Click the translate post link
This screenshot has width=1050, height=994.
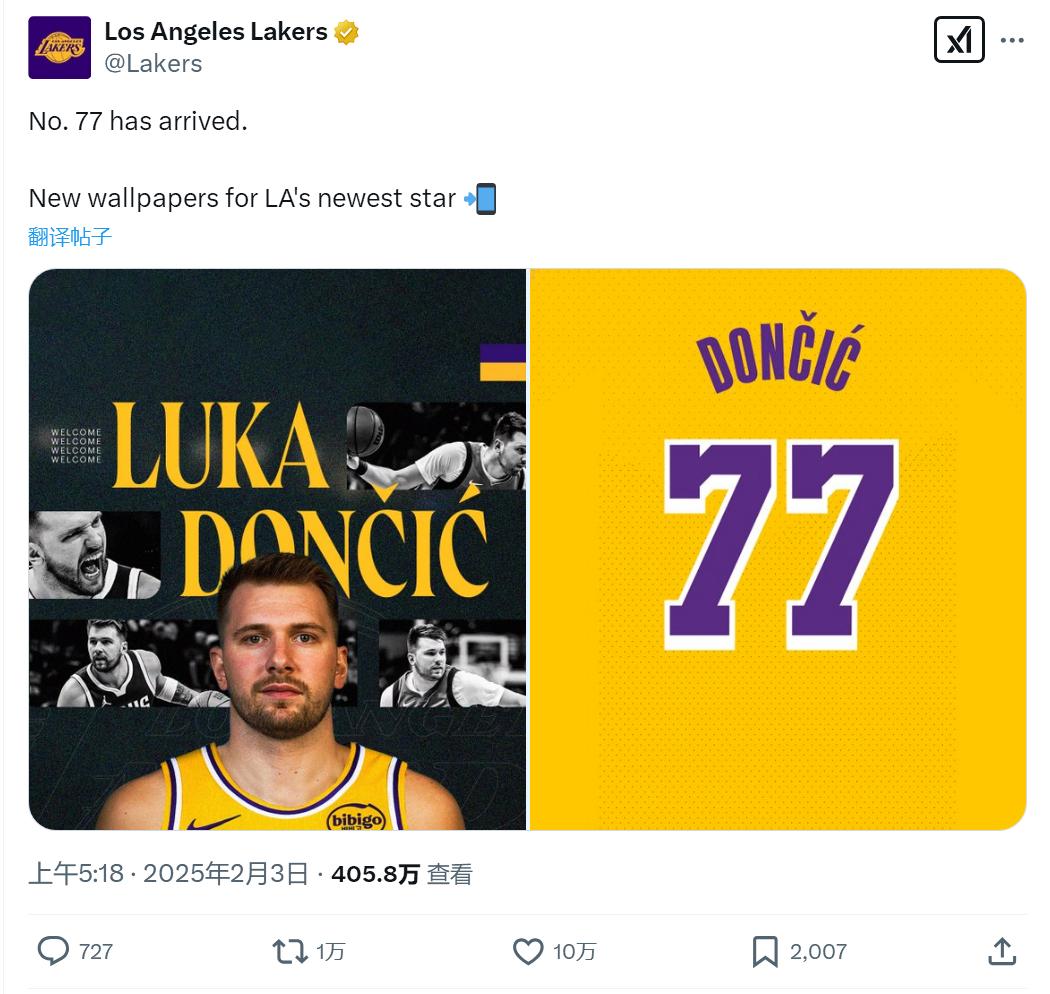click(x=70, y=237)
